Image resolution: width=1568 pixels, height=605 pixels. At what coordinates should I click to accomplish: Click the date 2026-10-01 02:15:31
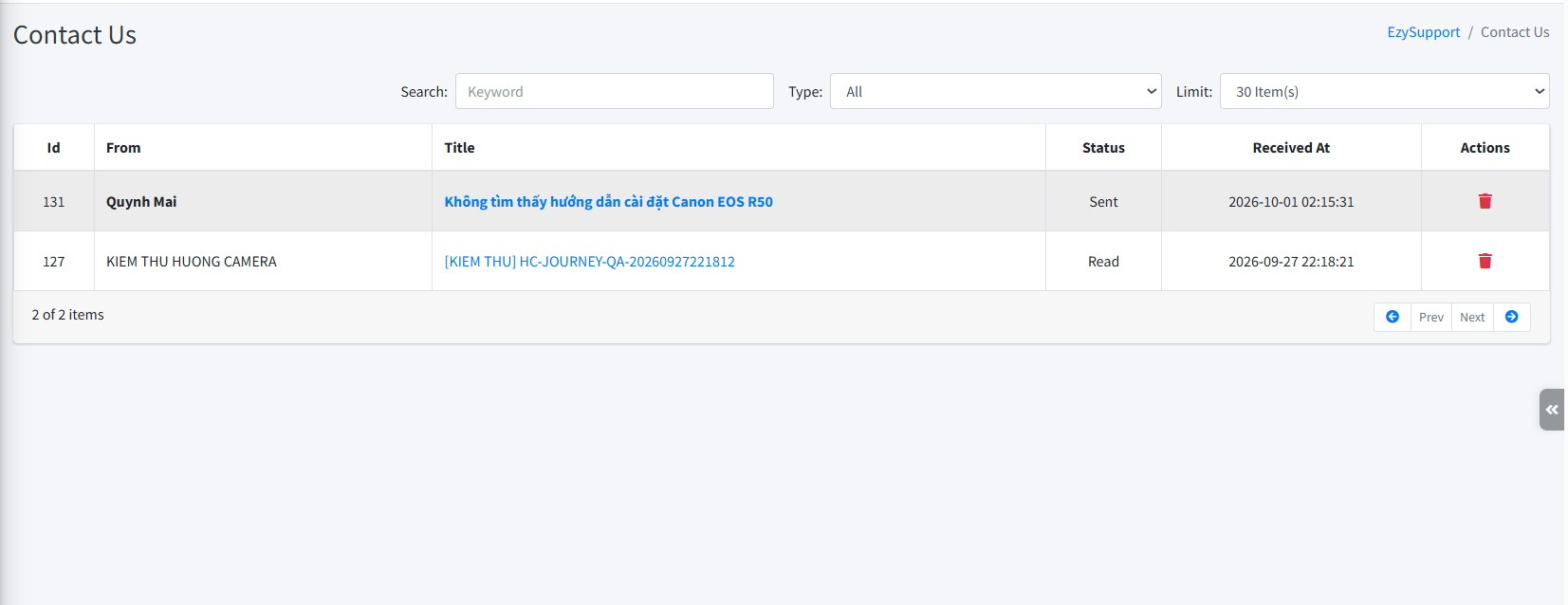click(x=1291, y=202)
